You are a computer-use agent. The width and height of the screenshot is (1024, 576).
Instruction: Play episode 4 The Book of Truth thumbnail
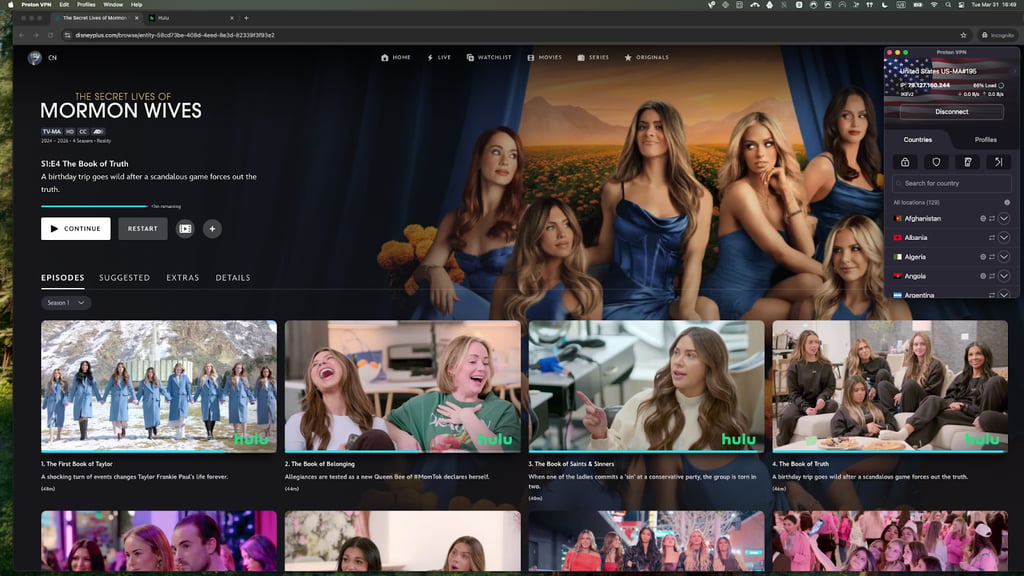[x=889, y=386]
